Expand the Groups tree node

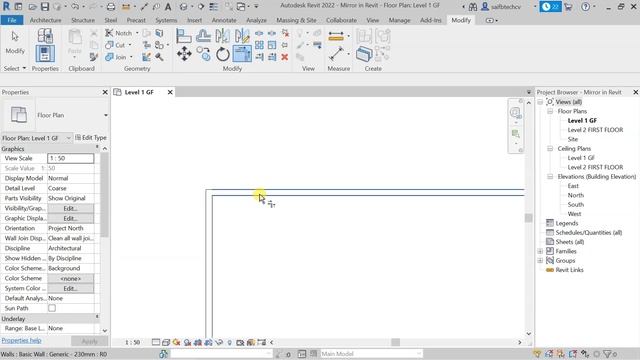tap(540, 261)
